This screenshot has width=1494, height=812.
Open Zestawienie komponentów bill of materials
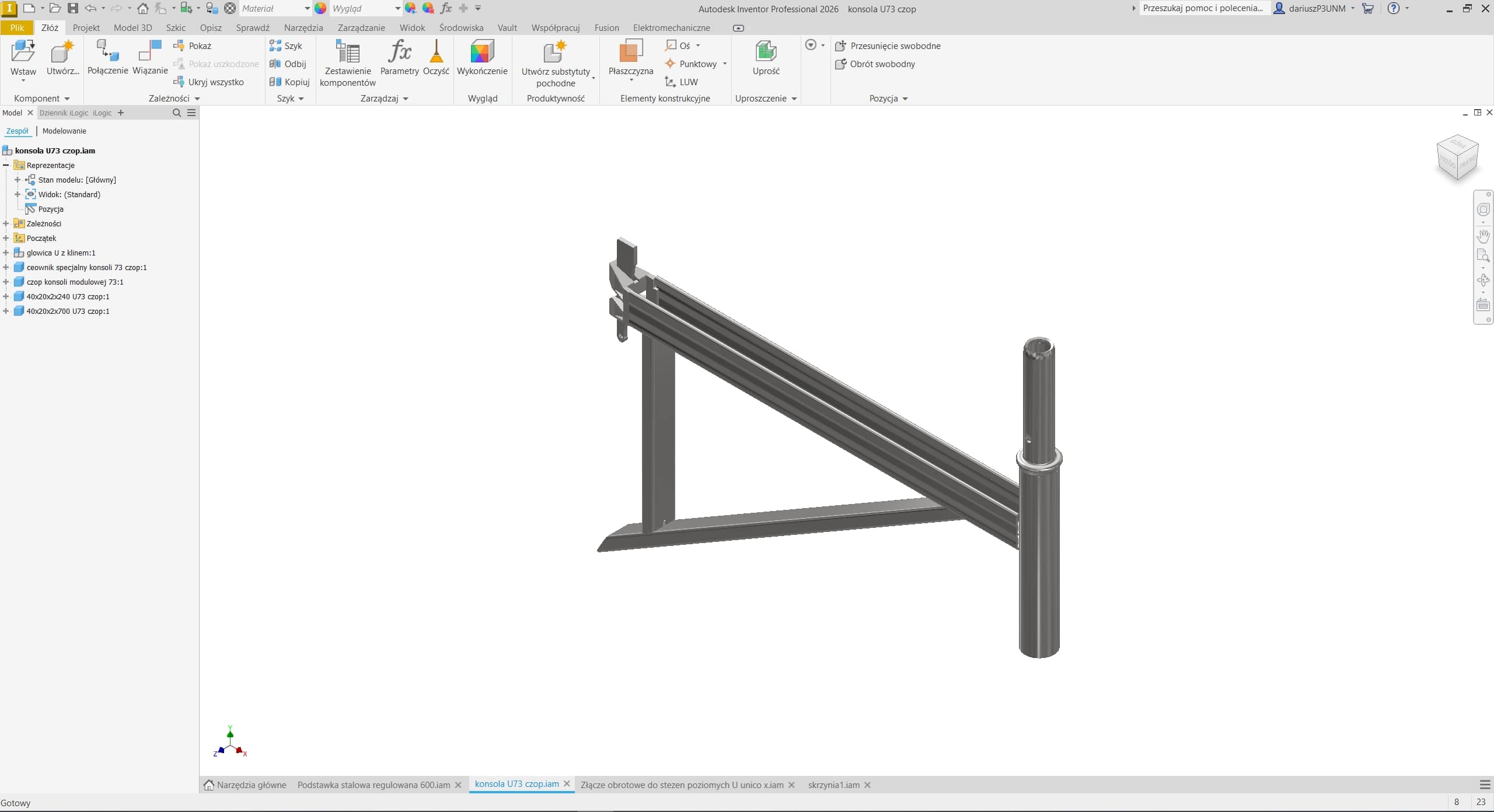coord(348,51)
